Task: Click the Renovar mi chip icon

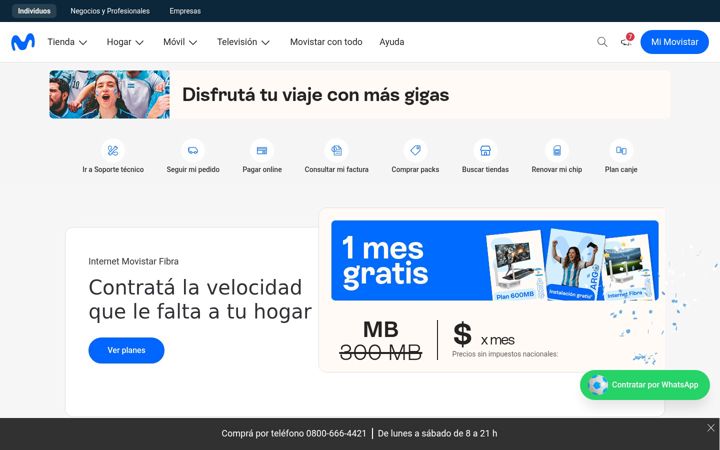Action: tap(557, 150)
